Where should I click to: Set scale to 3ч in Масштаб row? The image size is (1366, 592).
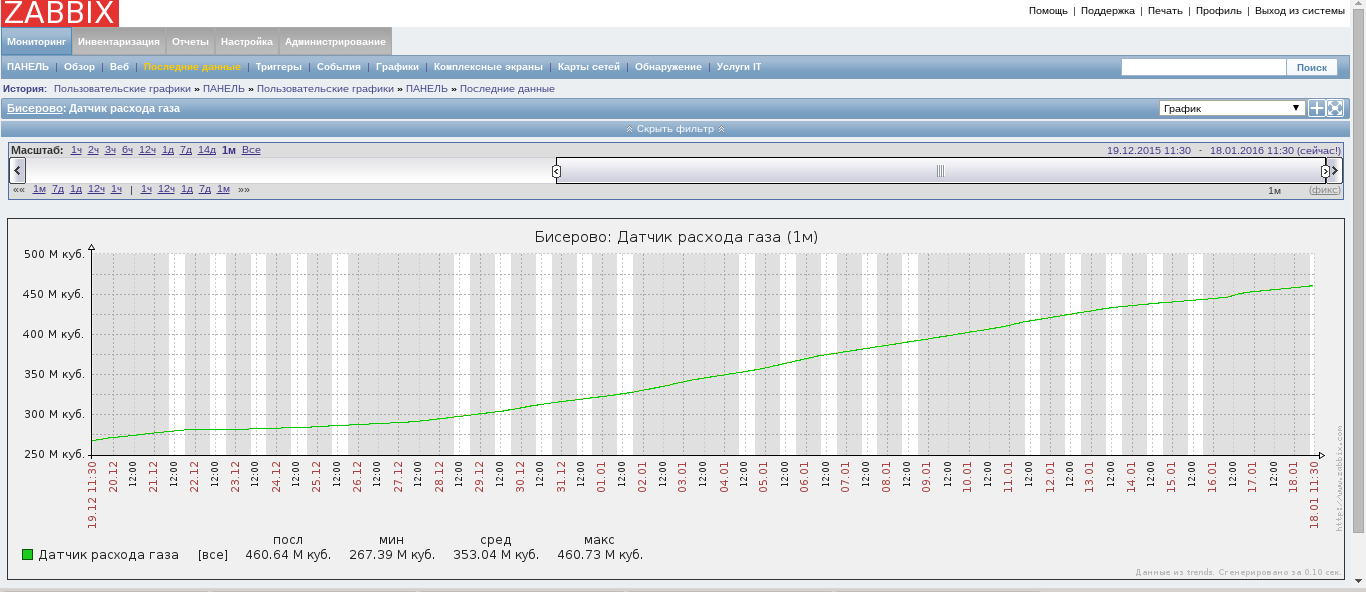(x=110, y=150)
